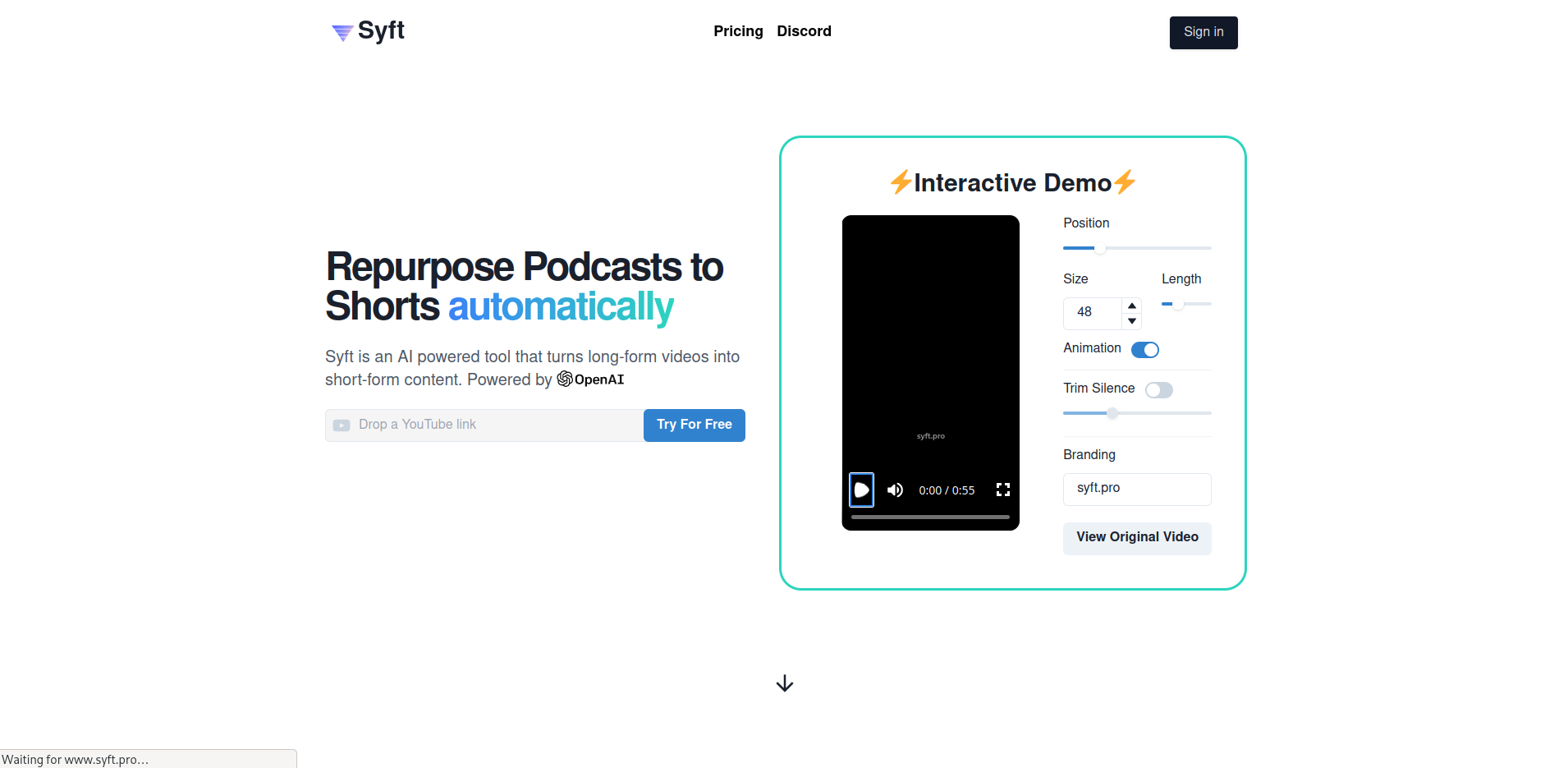1568x768 pixels.
Task: Edit the Branding text field syft.pro
Action: click(x=1137, y=490)
